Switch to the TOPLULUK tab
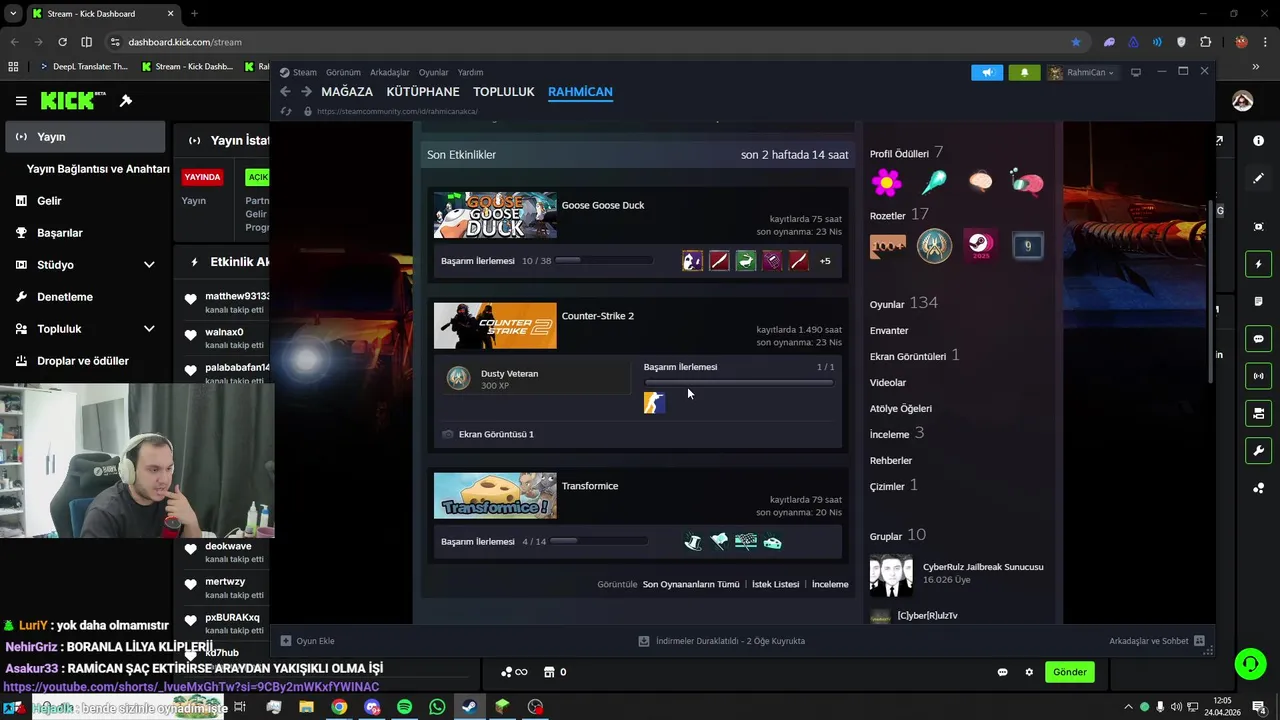 pyautogui.click(x=504, y=91)
